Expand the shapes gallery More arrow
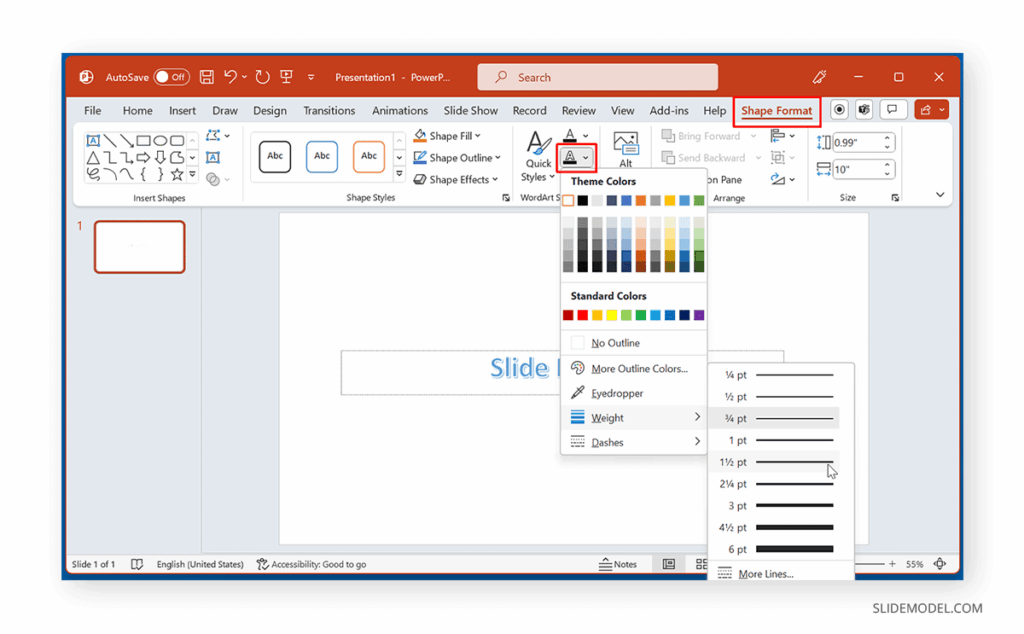This screenshot has height=634, width=1024. point(192,174)
